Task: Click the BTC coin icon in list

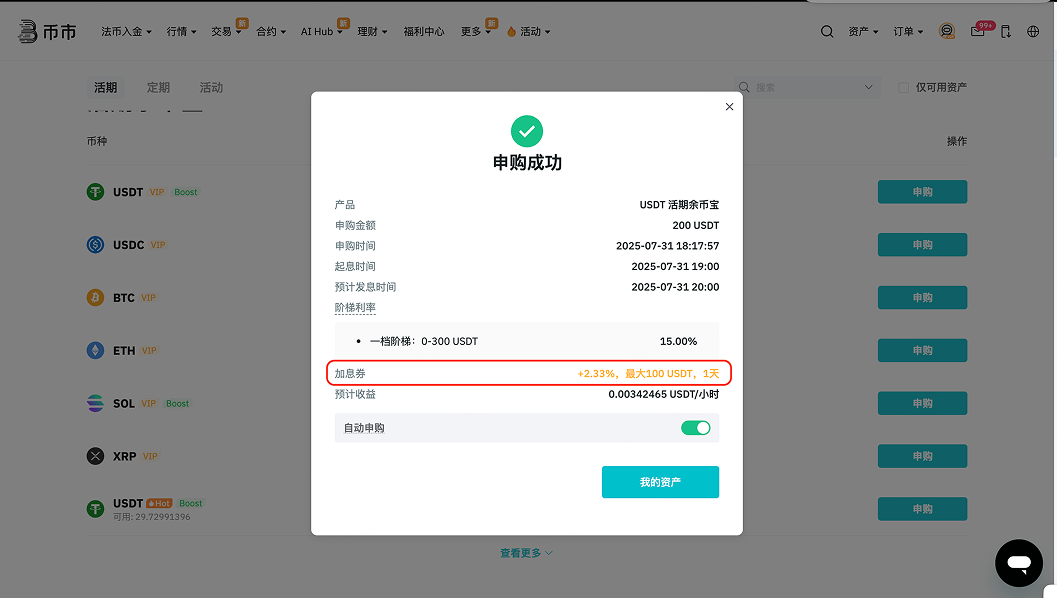Action: point(96,298)
